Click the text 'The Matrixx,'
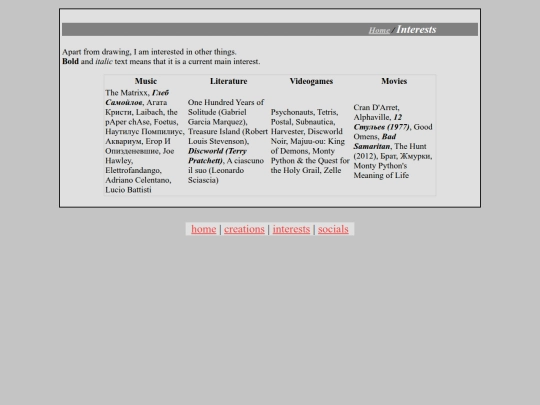Viewport: 540px width, 405px height. (127, 93)
